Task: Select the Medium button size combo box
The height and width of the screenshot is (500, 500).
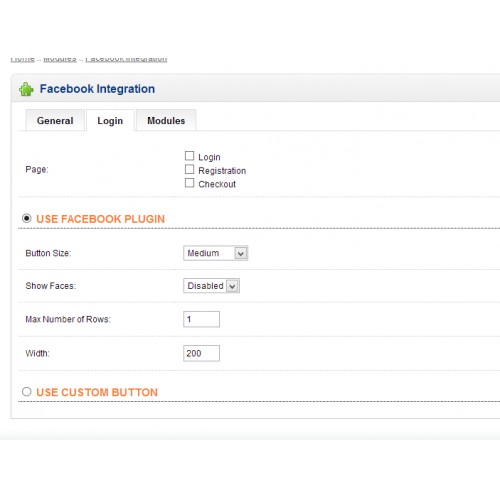Action: [215, 253]
